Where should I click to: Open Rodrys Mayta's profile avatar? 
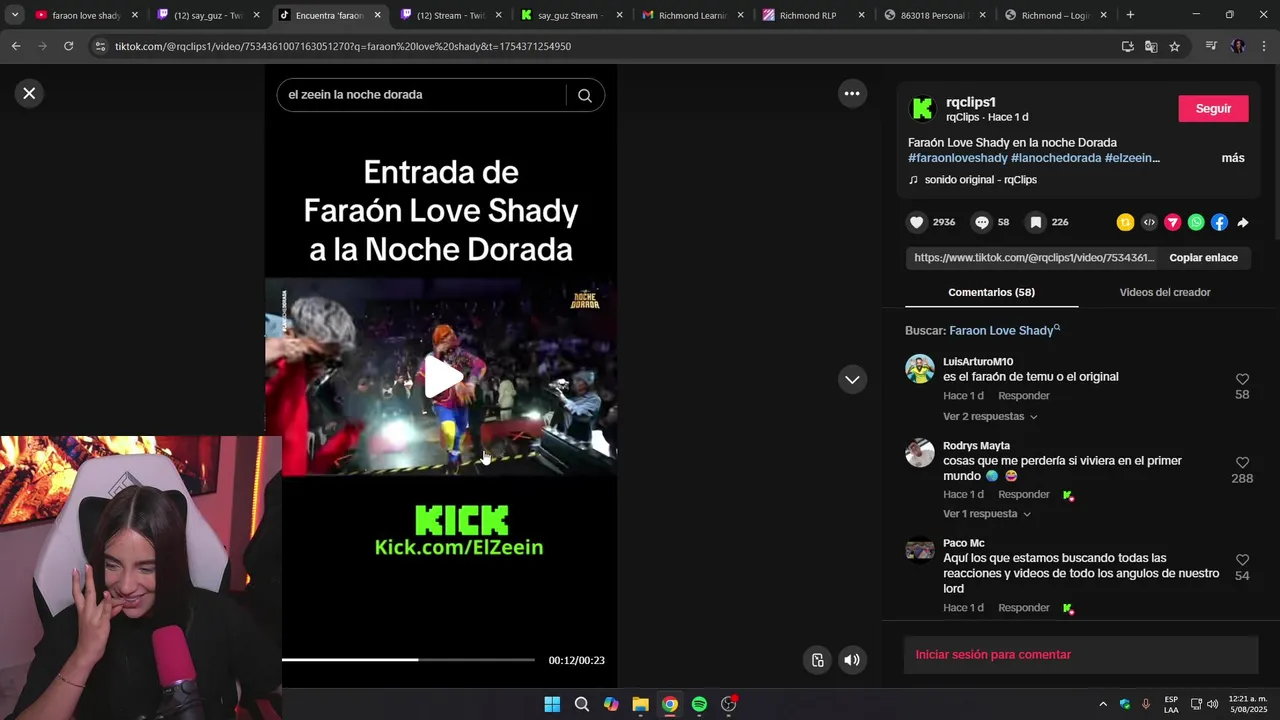pyautogui.click(x=919, y=453)
